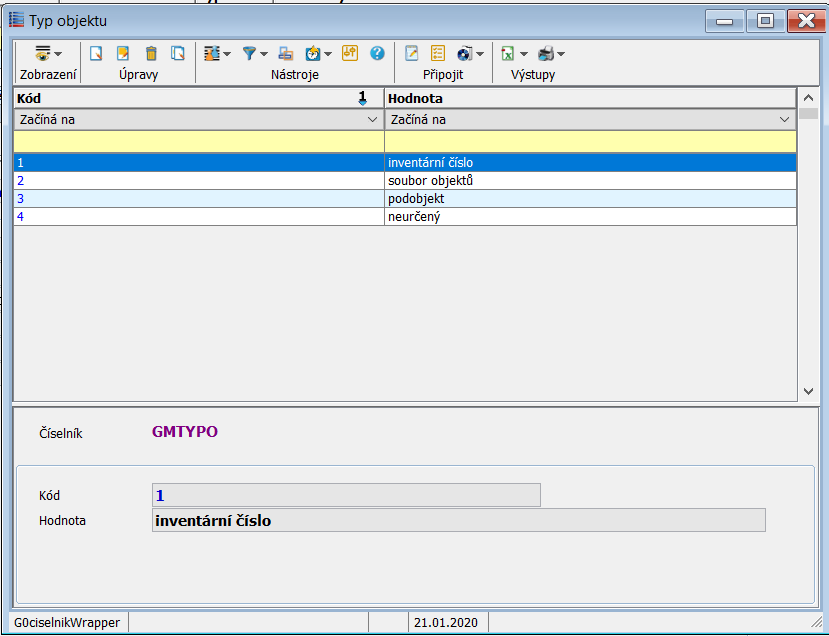
Task: Click the edit record icon in Úpravy
Action: tap(124, 53)
